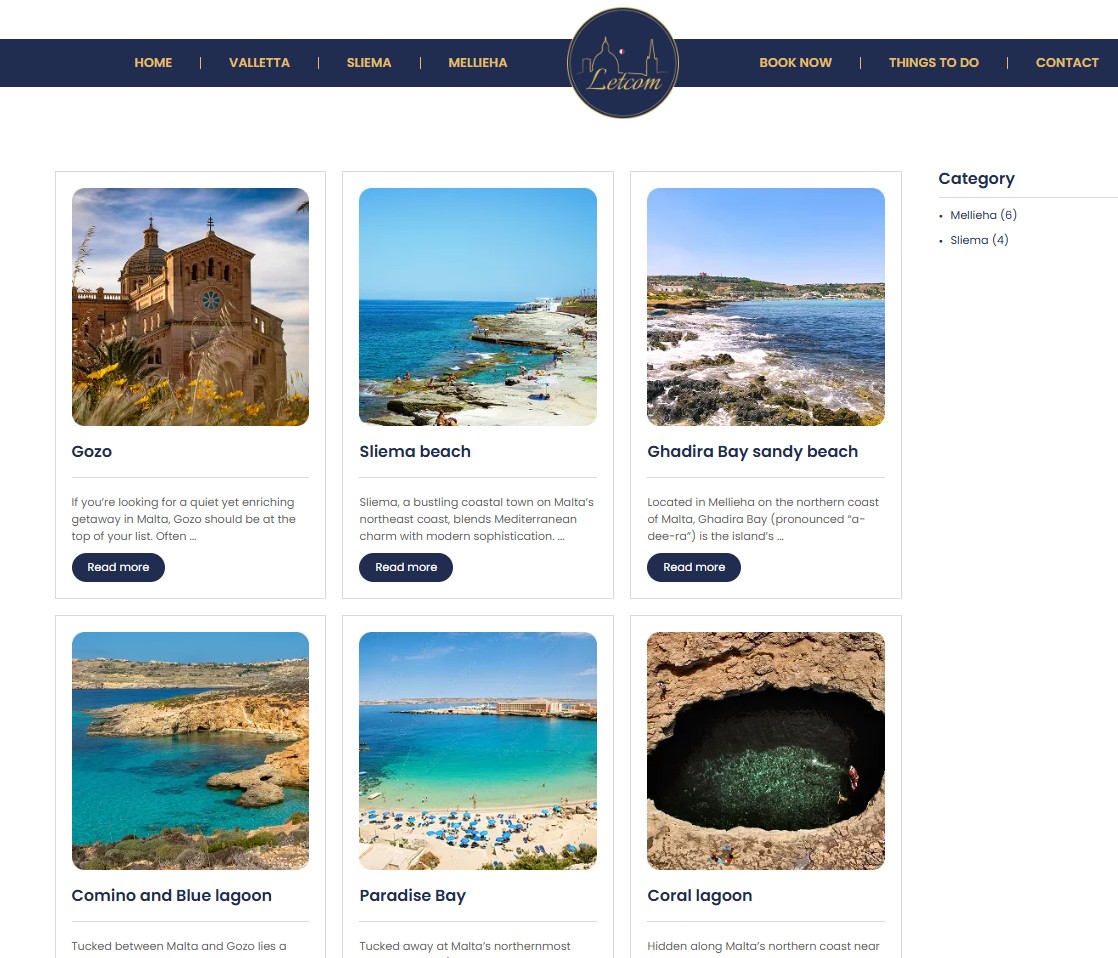Open the Ghadira Bay sandy beach article
Viewport: 1118px width, 958px height.
tap(753, 451)
